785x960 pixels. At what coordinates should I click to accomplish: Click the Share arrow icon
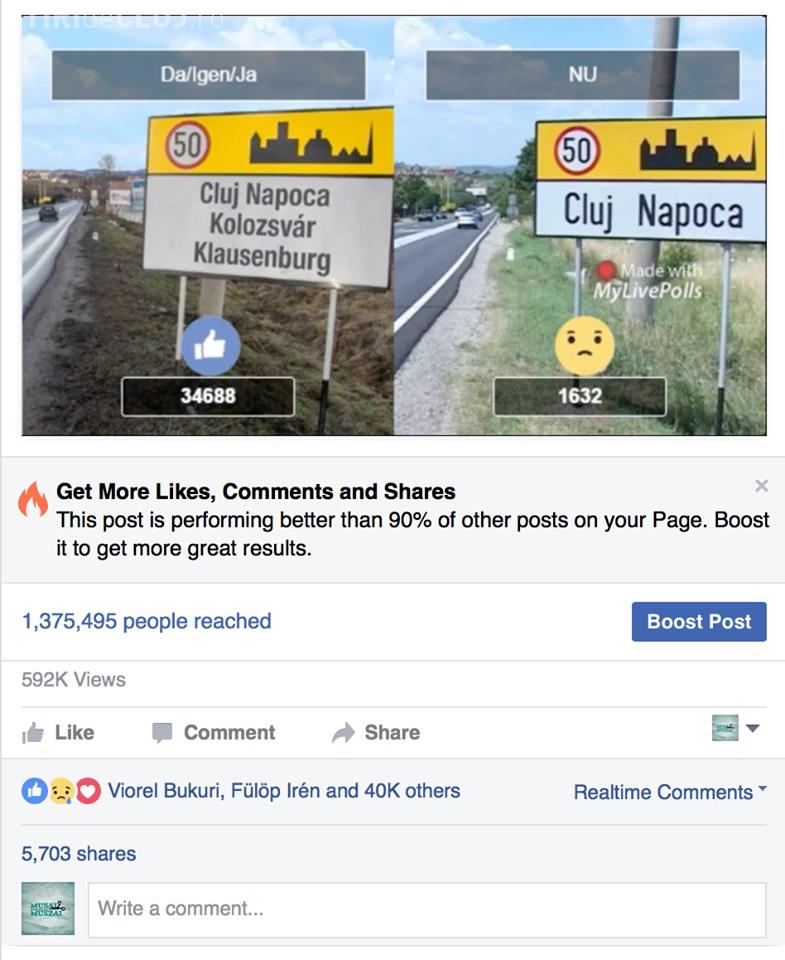point(344,732)
